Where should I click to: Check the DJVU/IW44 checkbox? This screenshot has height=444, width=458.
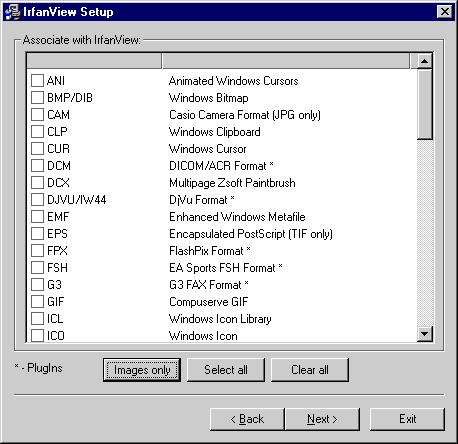pos(37,200)
